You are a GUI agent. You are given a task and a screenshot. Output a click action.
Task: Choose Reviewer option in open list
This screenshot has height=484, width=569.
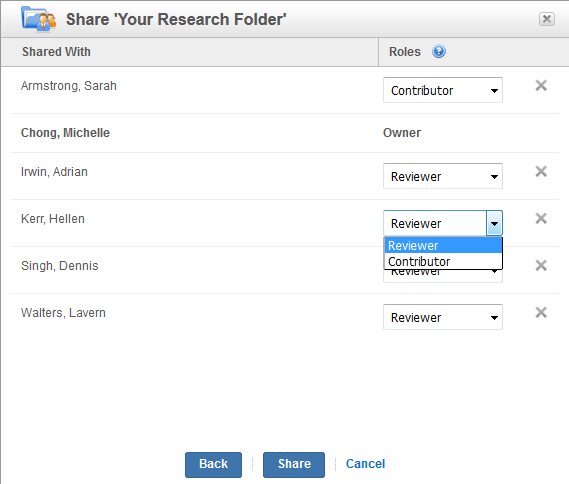pos(443,246)
